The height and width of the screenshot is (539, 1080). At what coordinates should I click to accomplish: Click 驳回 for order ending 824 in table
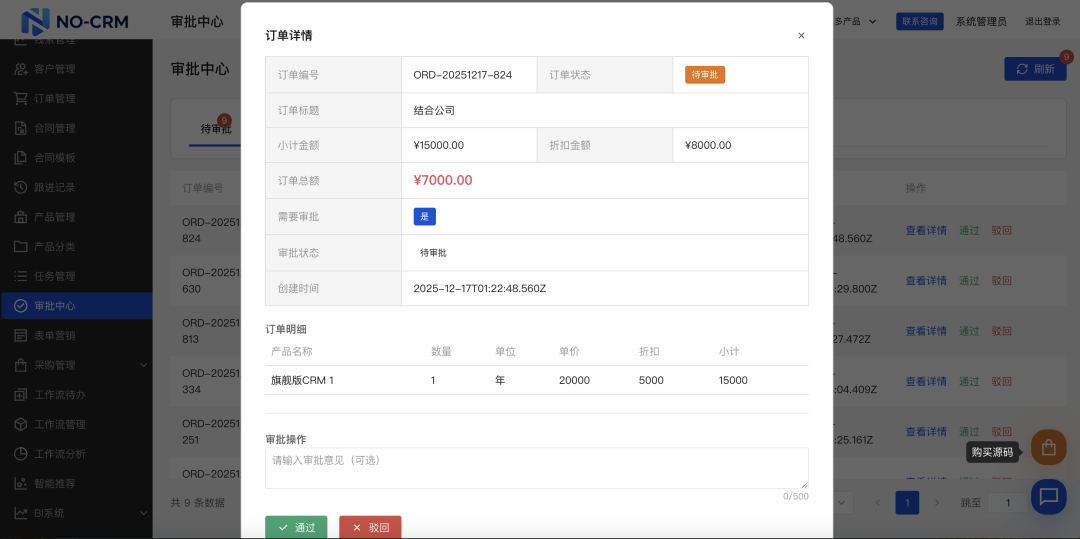[x=1001, y=231]
